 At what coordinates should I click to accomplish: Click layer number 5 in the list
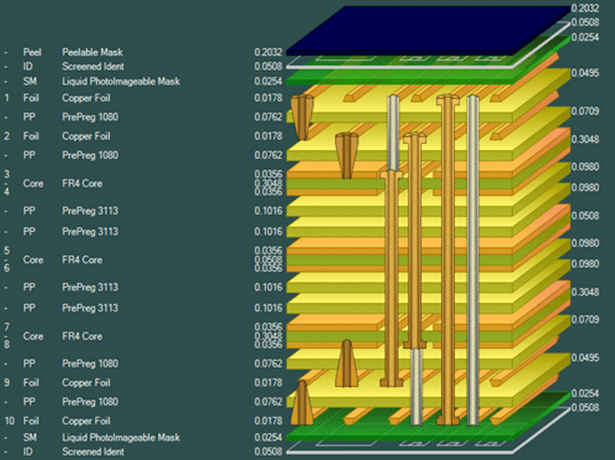[7, 250]
